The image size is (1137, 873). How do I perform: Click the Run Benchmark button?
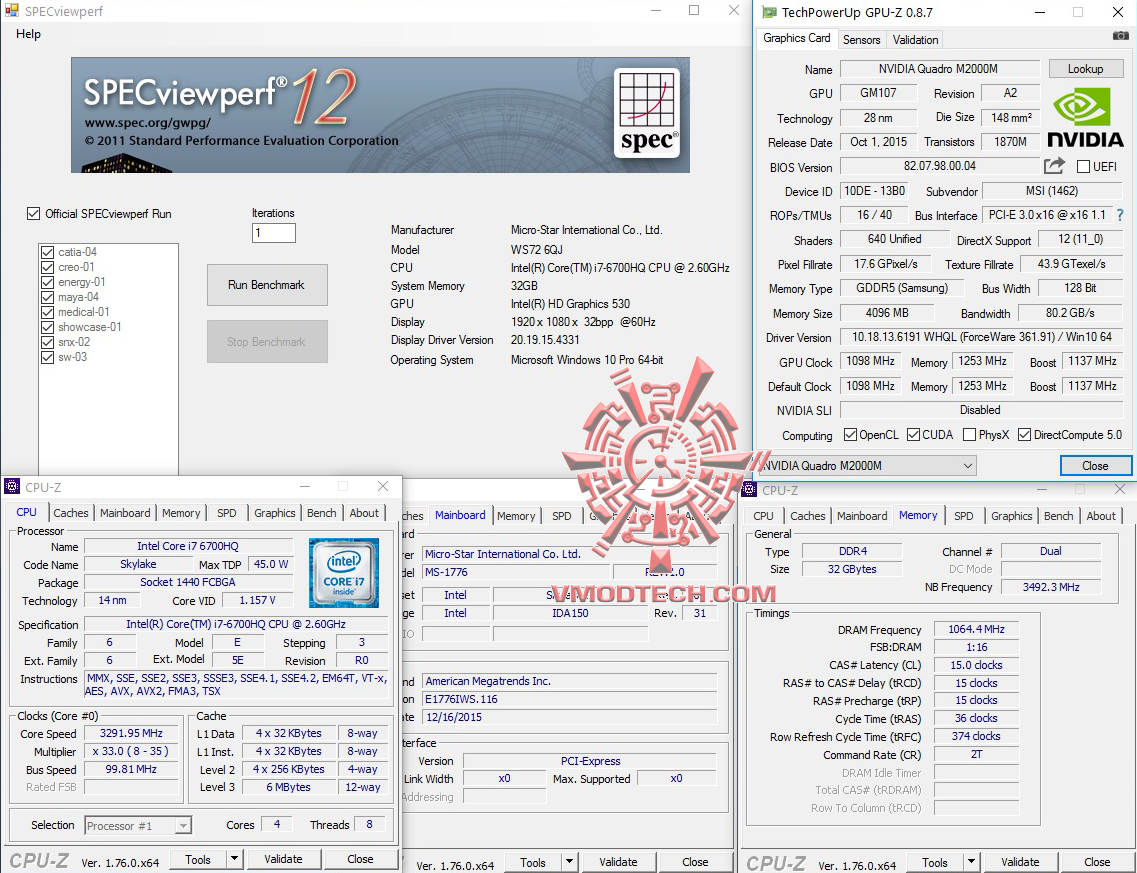point(267,285)
